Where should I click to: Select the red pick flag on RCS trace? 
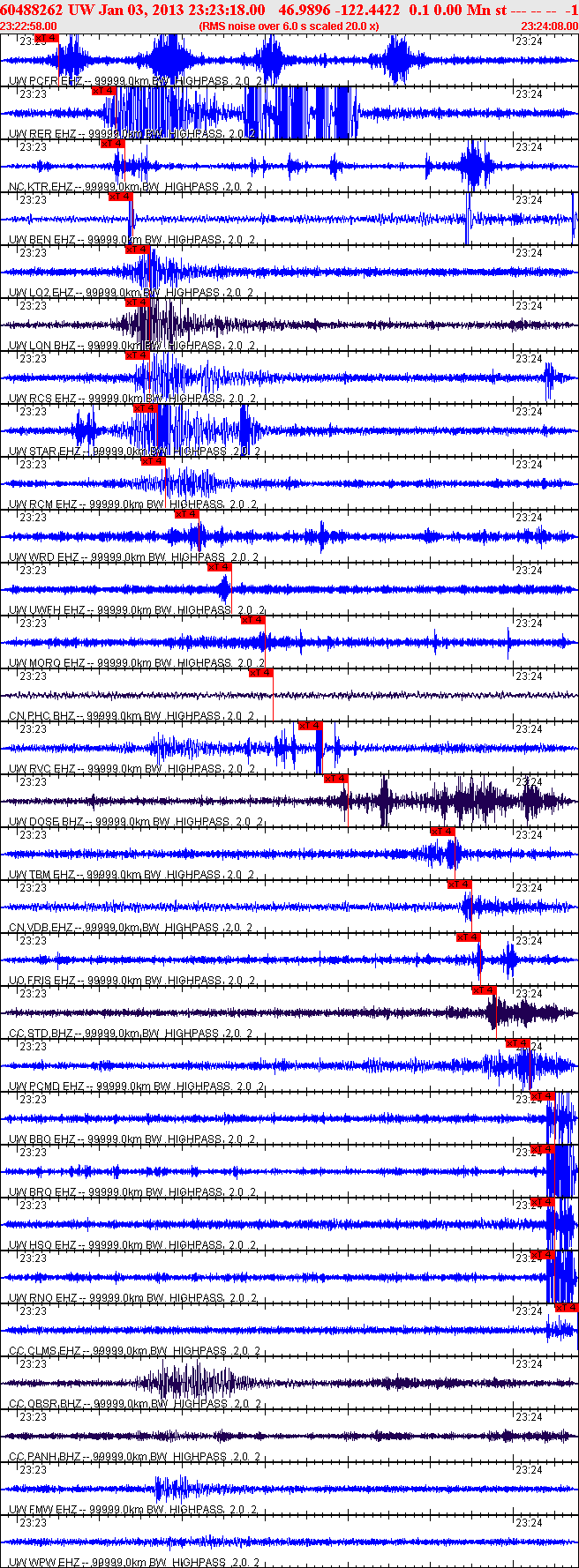click(x=138, y=355)
